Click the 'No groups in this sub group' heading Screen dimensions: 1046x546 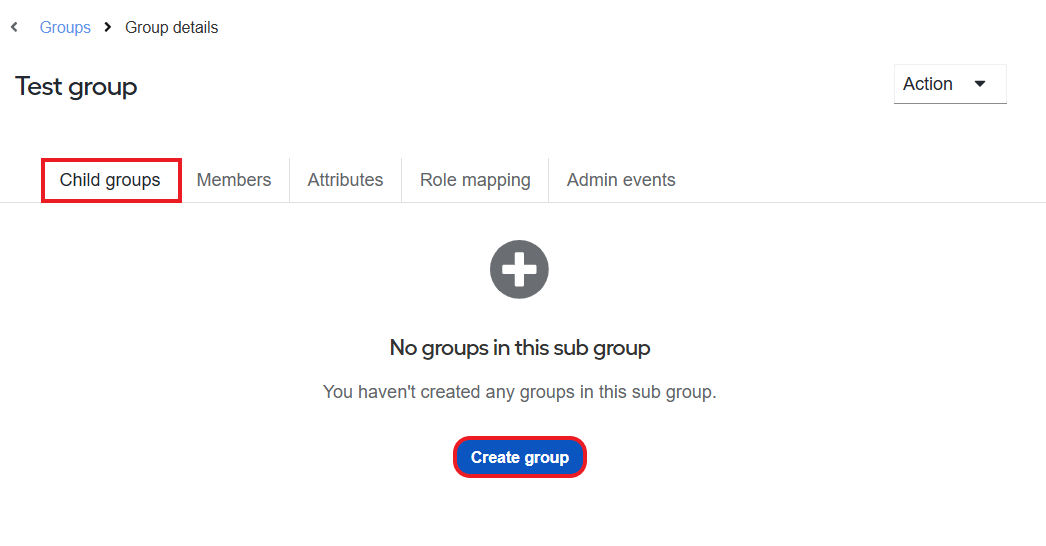coord(520,348)
